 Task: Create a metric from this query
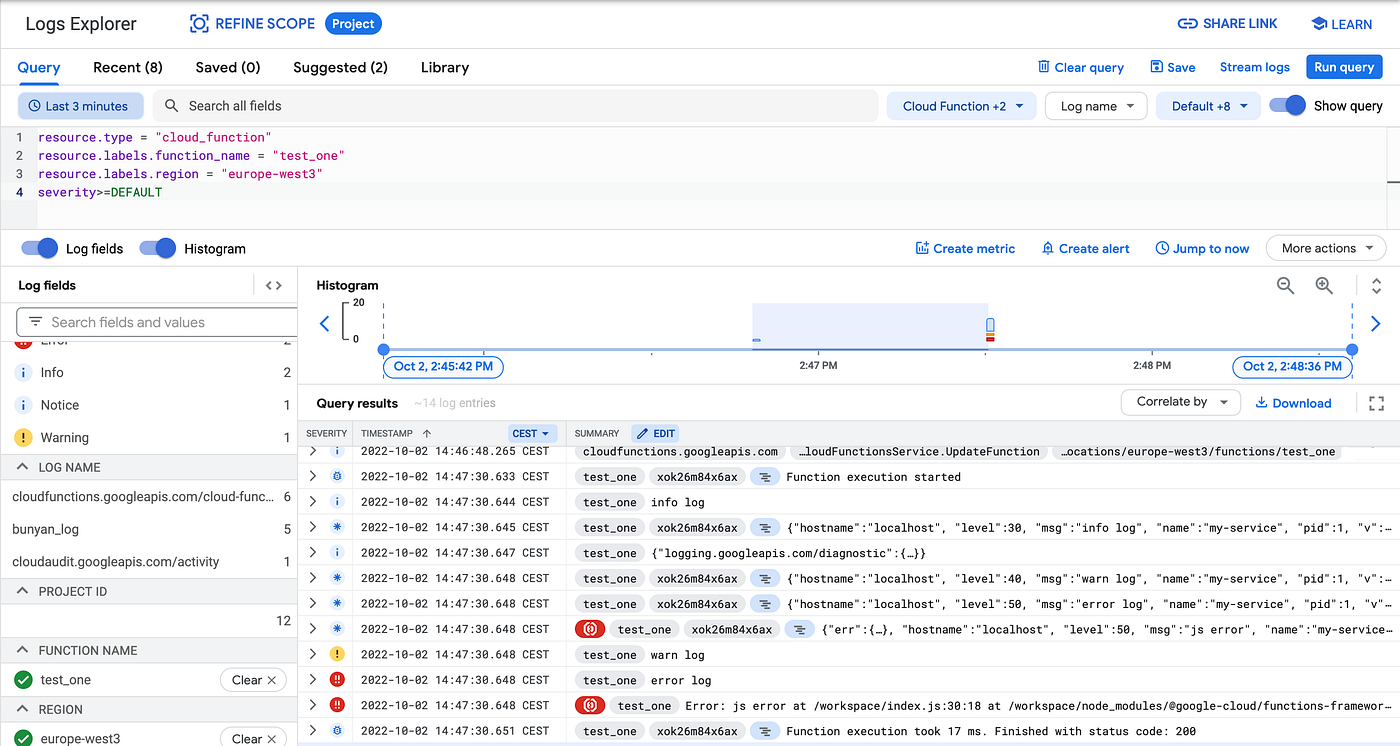[x=965, y=247]
